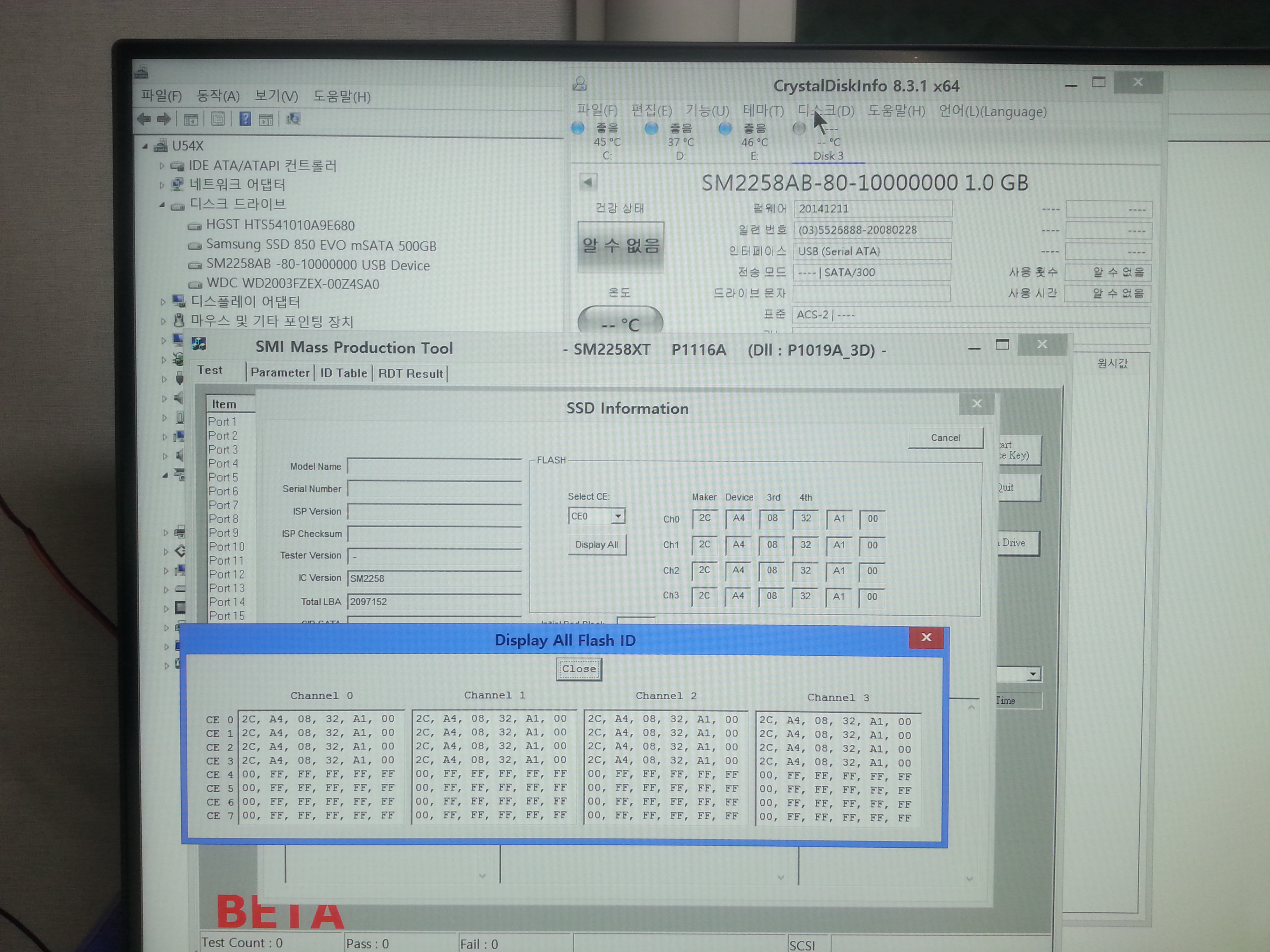Screen dimensions: 1270x952
Task: Click Channel 3 flash ID list
Action: tap(838, 770)
